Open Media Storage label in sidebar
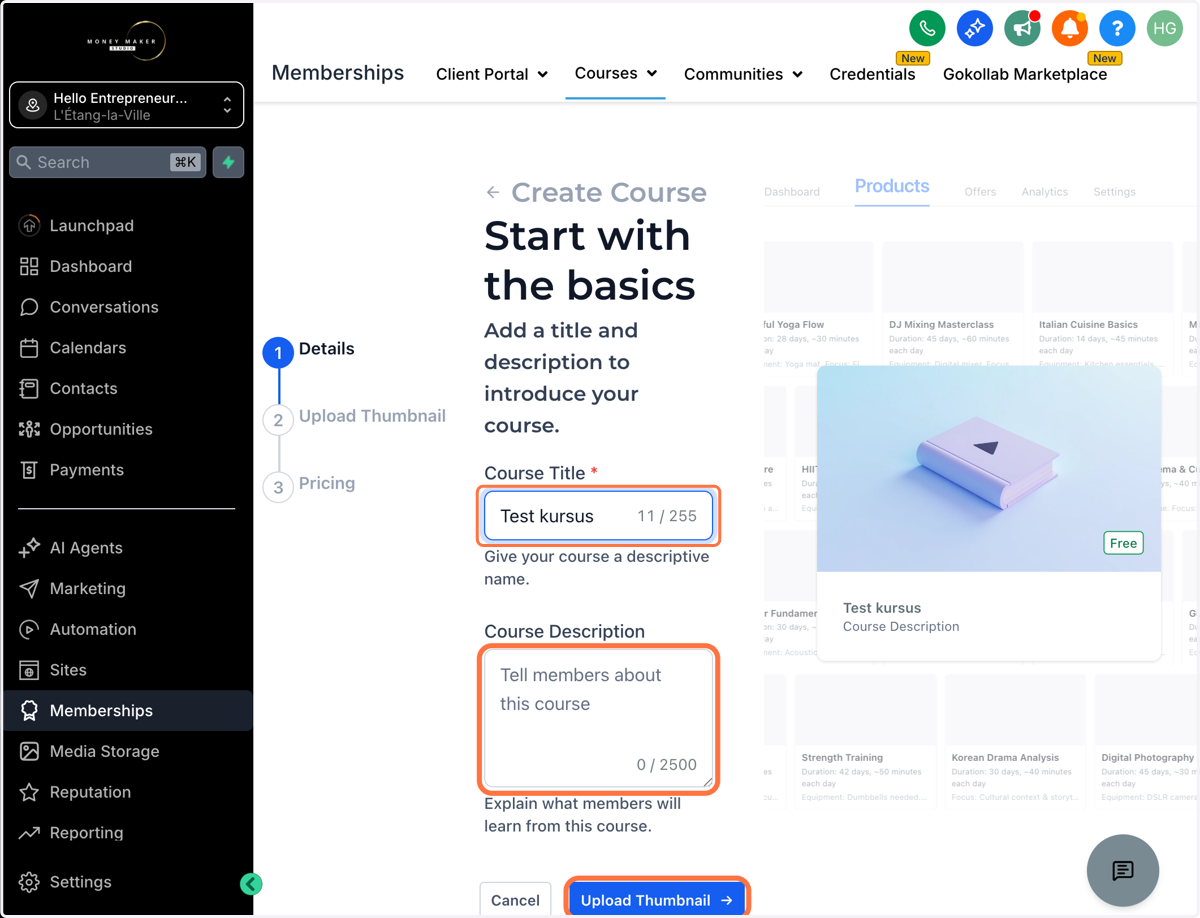Screen dimensions: 1200x918 (x=105, y=751)
